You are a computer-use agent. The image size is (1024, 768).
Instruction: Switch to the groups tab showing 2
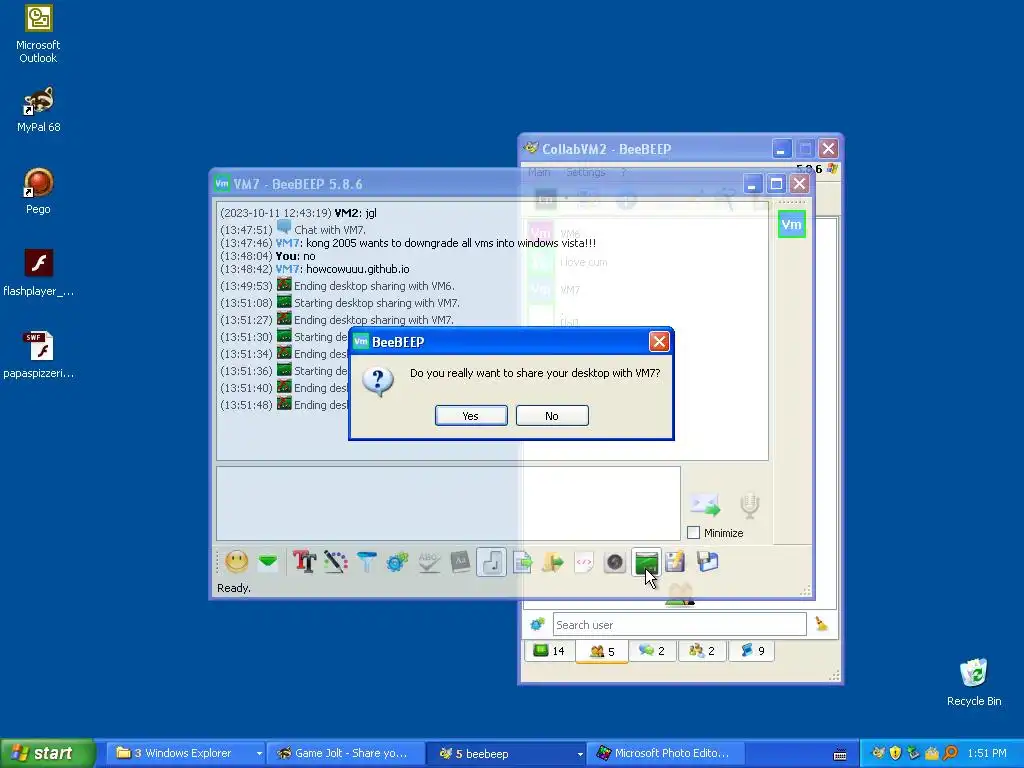coord(702,650)
